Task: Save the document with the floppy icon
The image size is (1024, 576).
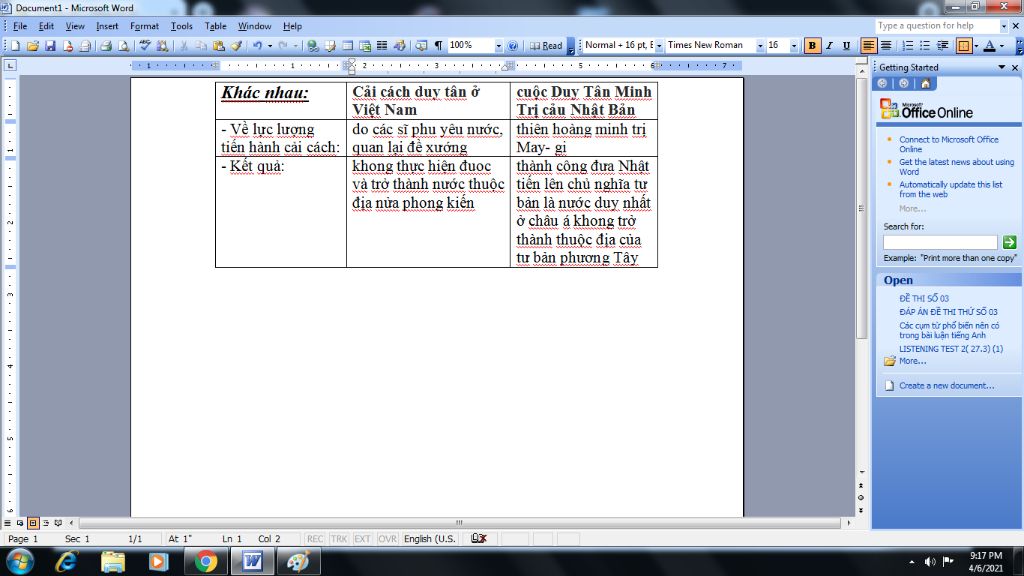Action: pos(50,46)
